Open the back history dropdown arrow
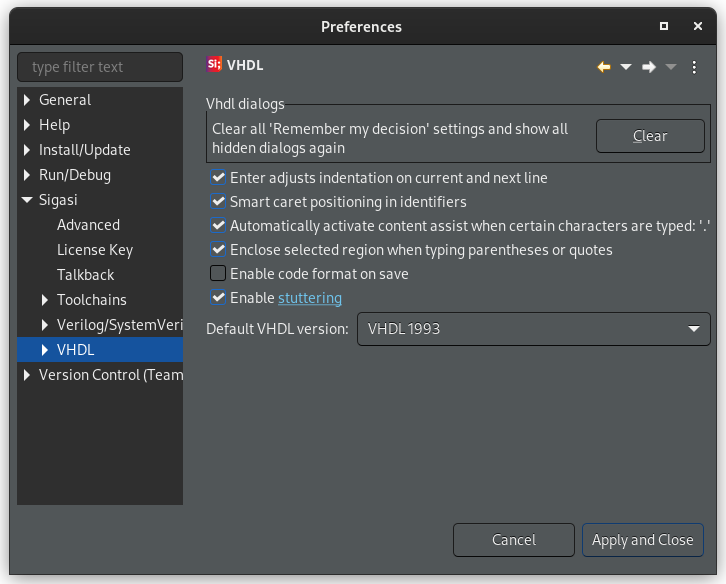This screenshot has width=726, height=584. pyautogui.click(x=626, y=67)
